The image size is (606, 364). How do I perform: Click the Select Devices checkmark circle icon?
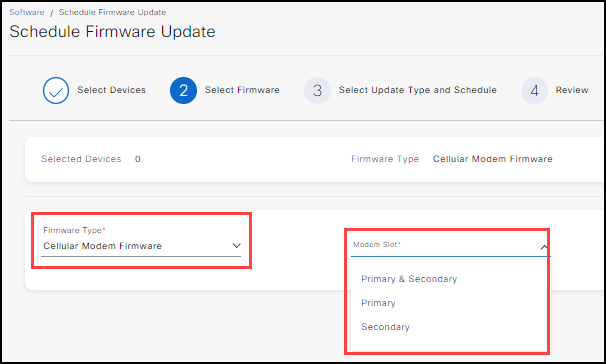coord(56,90)
